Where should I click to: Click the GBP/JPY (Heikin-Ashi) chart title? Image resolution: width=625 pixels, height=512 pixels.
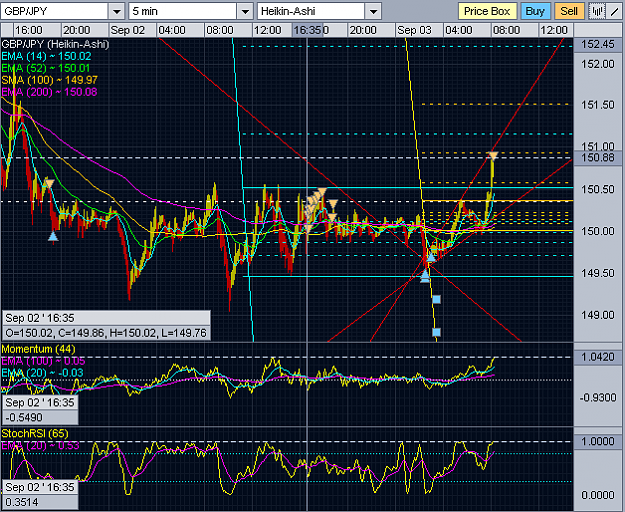55,44
